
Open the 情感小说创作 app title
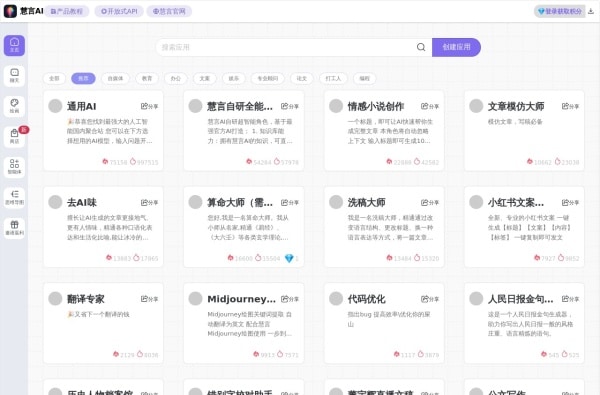tap(375, 106)
